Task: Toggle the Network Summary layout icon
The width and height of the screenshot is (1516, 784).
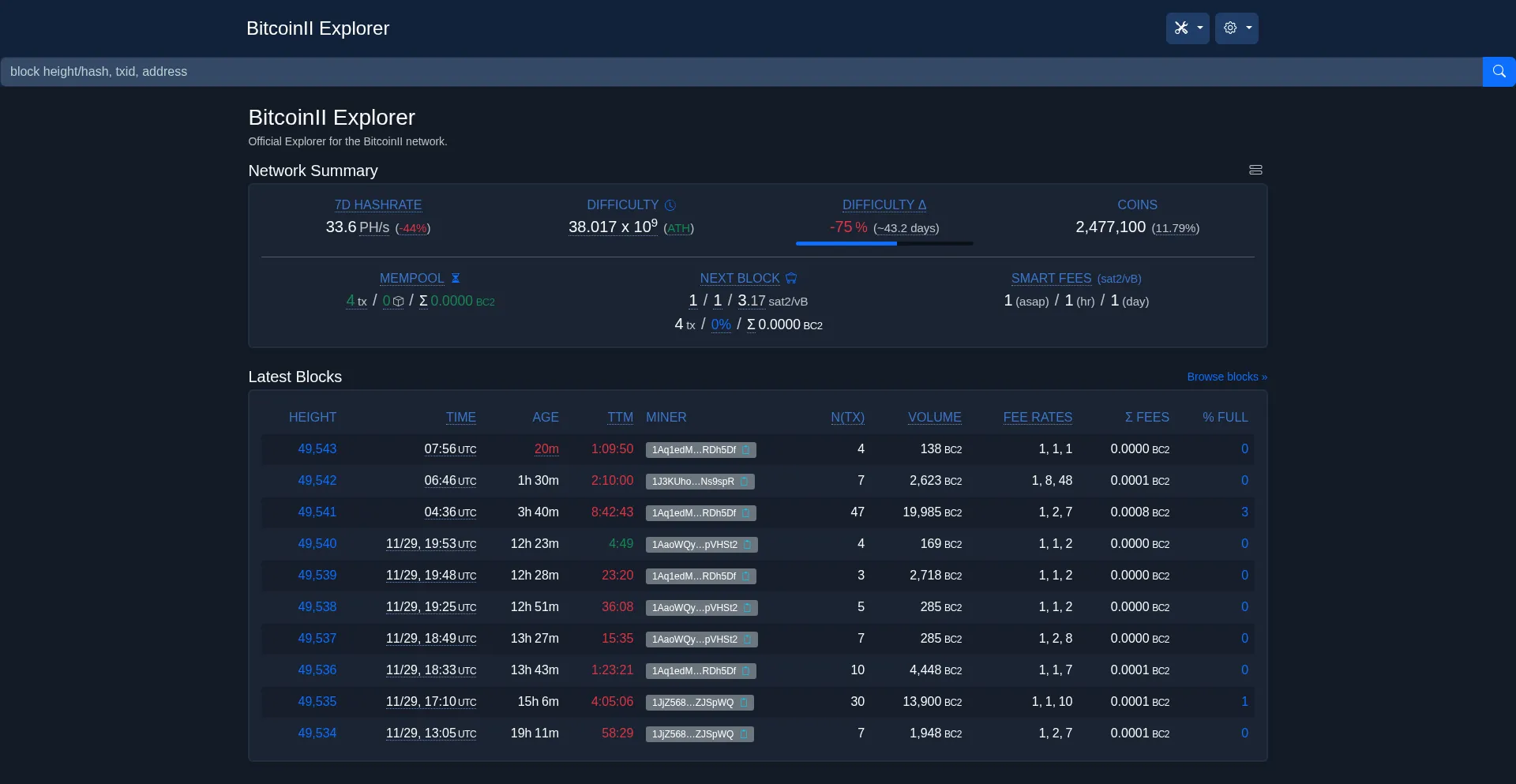Action: [1255, 170]
